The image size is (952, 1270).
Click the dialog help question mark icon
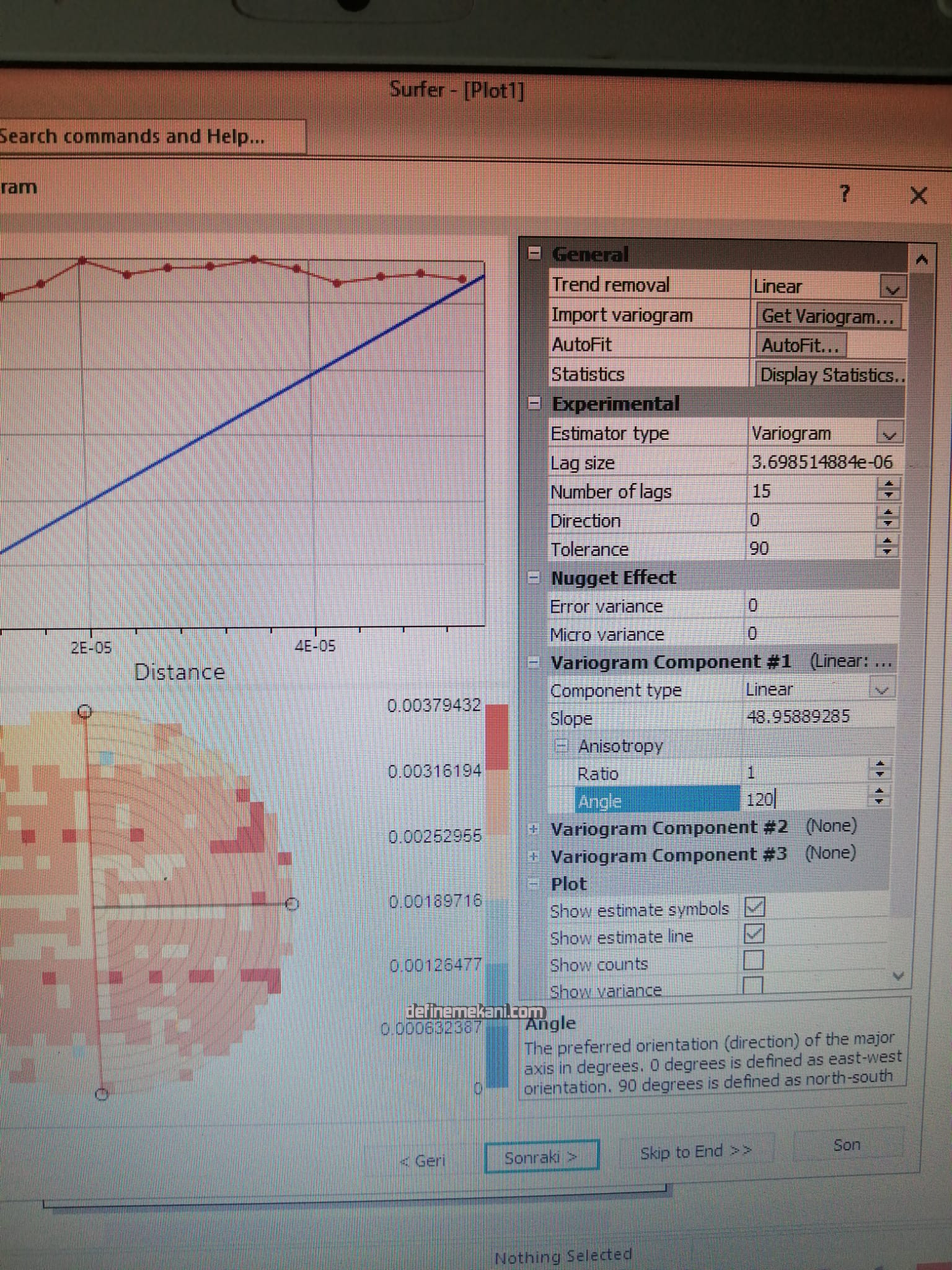pyautogui.click(x=845, y=194)
